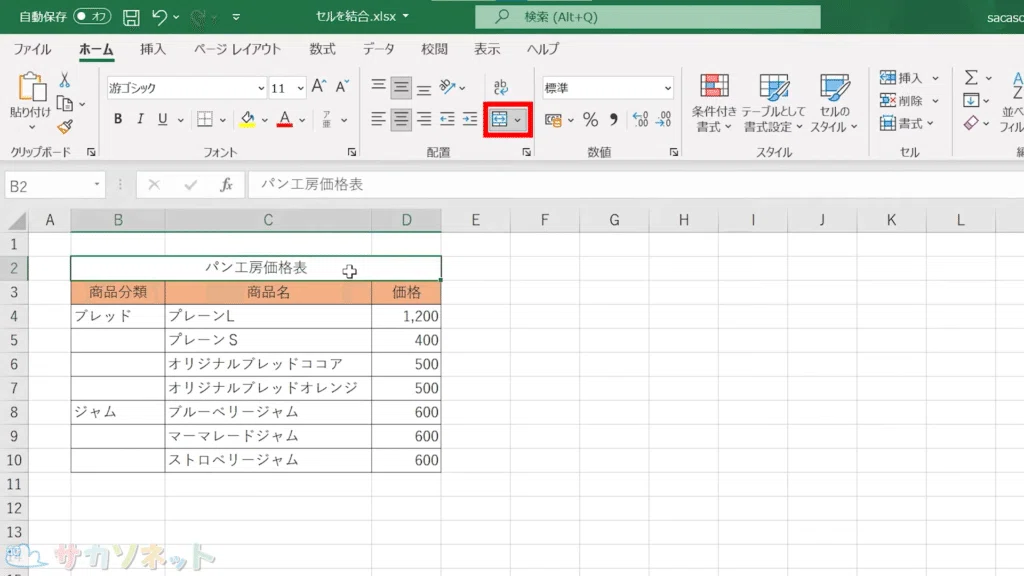Click the Wrap Text icon
Image resolution: width=1024 pixels, height=576 pixels.
(501, 87)
